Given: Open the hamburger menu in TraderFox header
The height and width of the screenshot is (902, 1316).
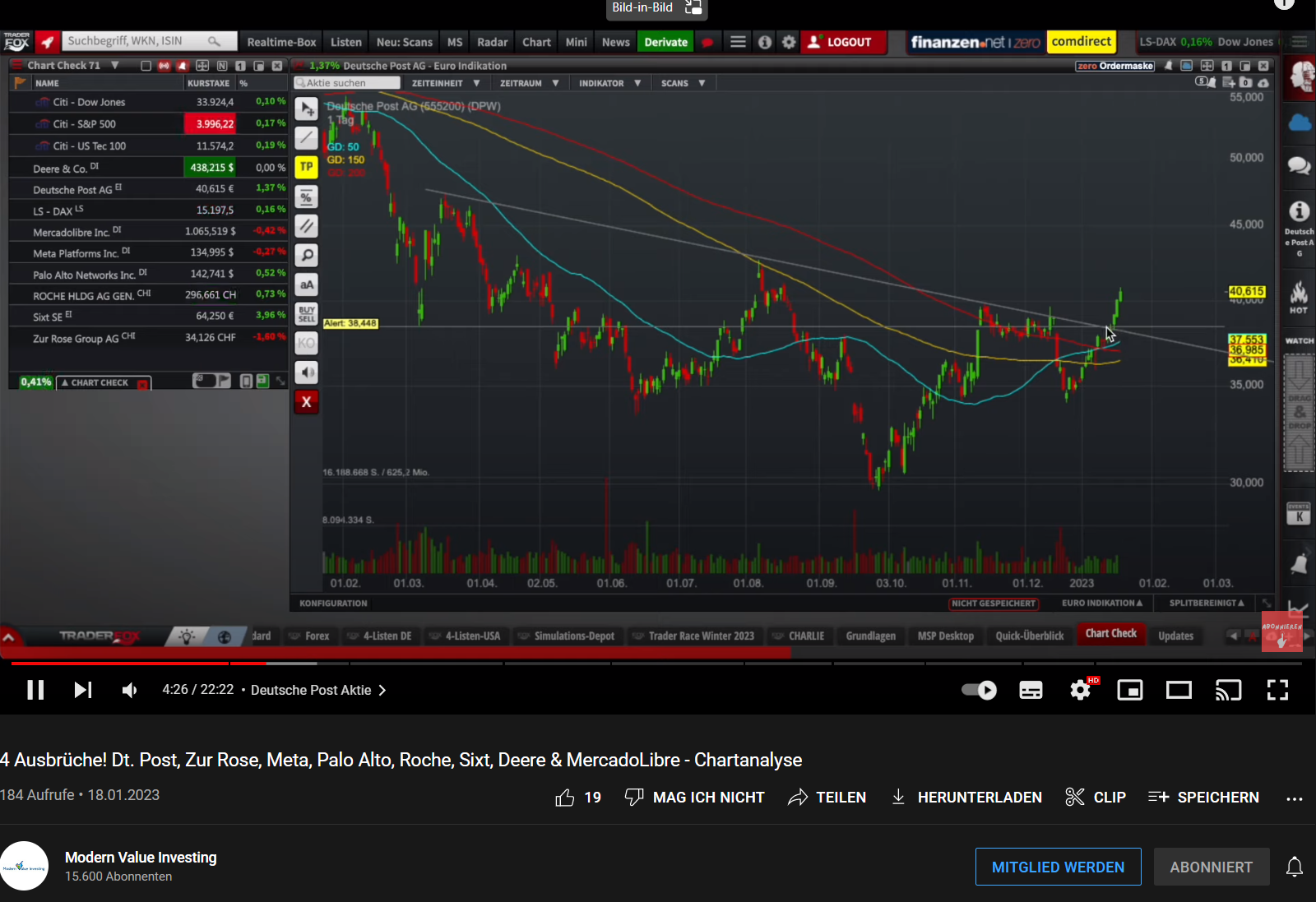Looking at the screenshot, I should pos(738,42).
